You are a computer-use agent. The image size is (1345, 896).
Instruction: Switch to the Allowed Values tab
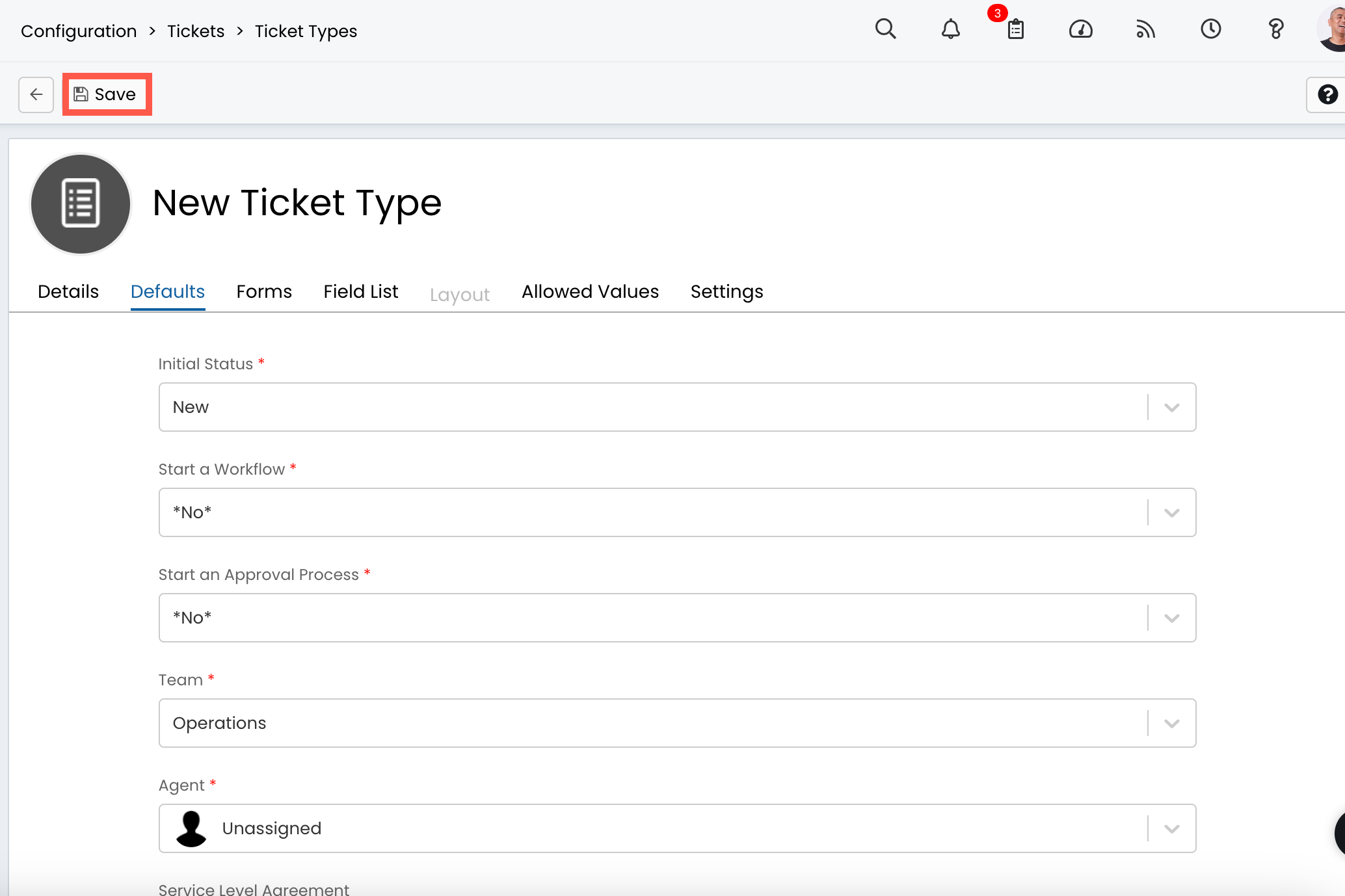590,291
